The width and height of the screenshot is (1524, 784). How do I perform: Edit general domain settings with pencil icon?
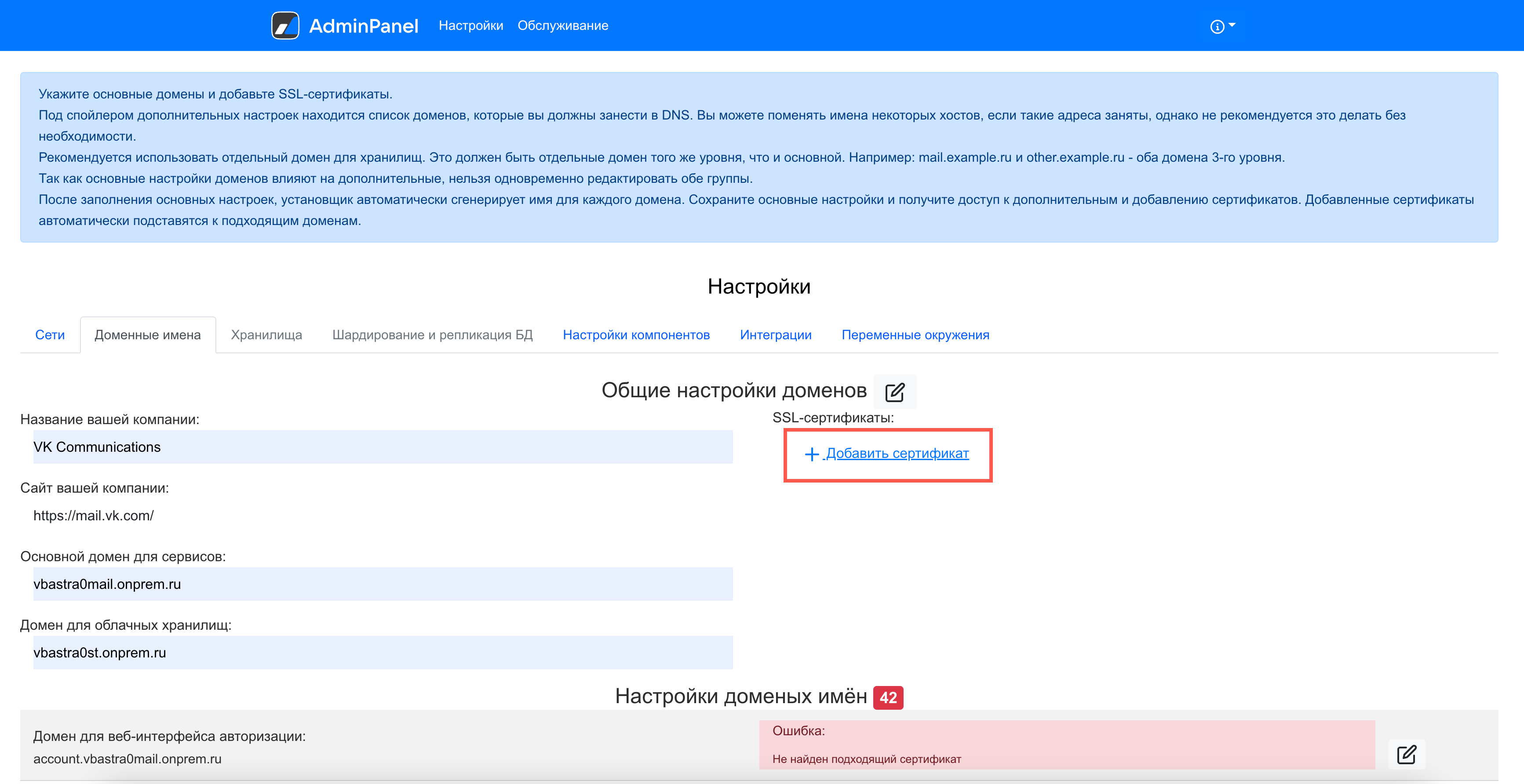click(x=894, y=392)
